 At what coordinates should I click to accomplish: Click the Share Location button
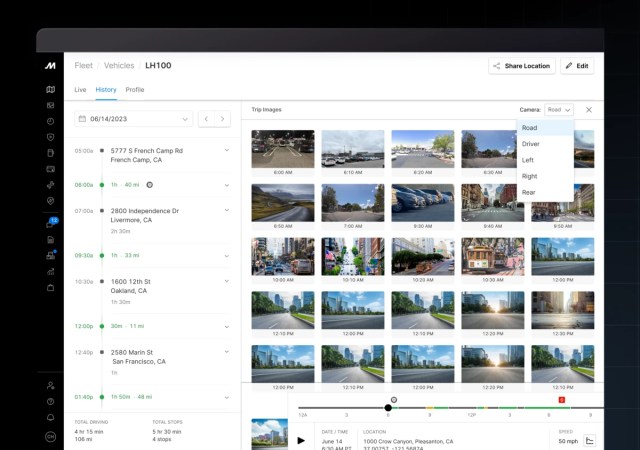(x=522, y=66)
